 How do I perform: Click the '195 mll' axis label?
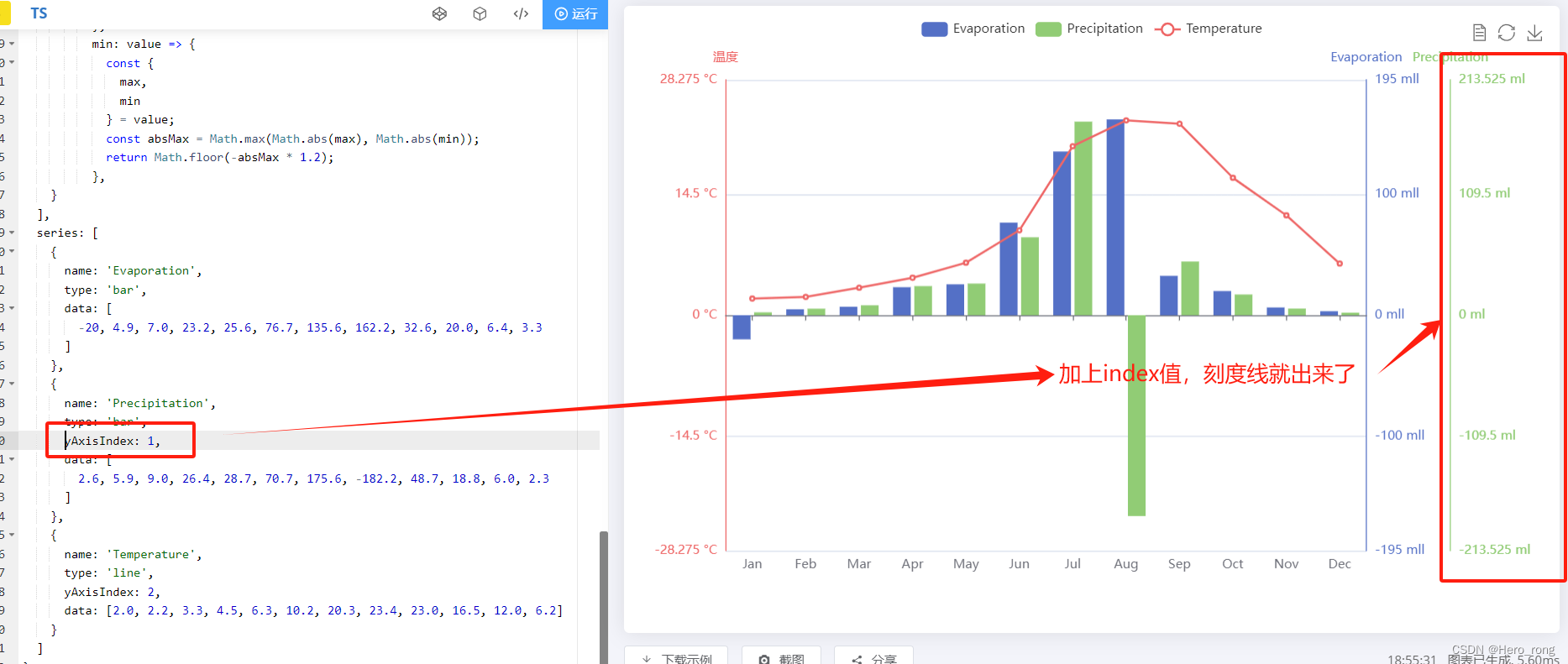[1397, 79]
